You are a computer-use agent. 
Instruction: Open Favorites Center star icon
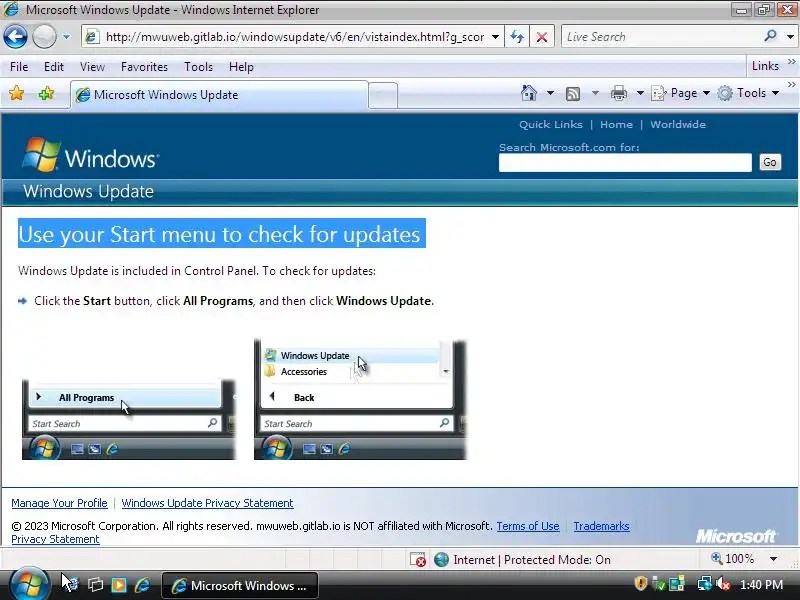[16, 93]
